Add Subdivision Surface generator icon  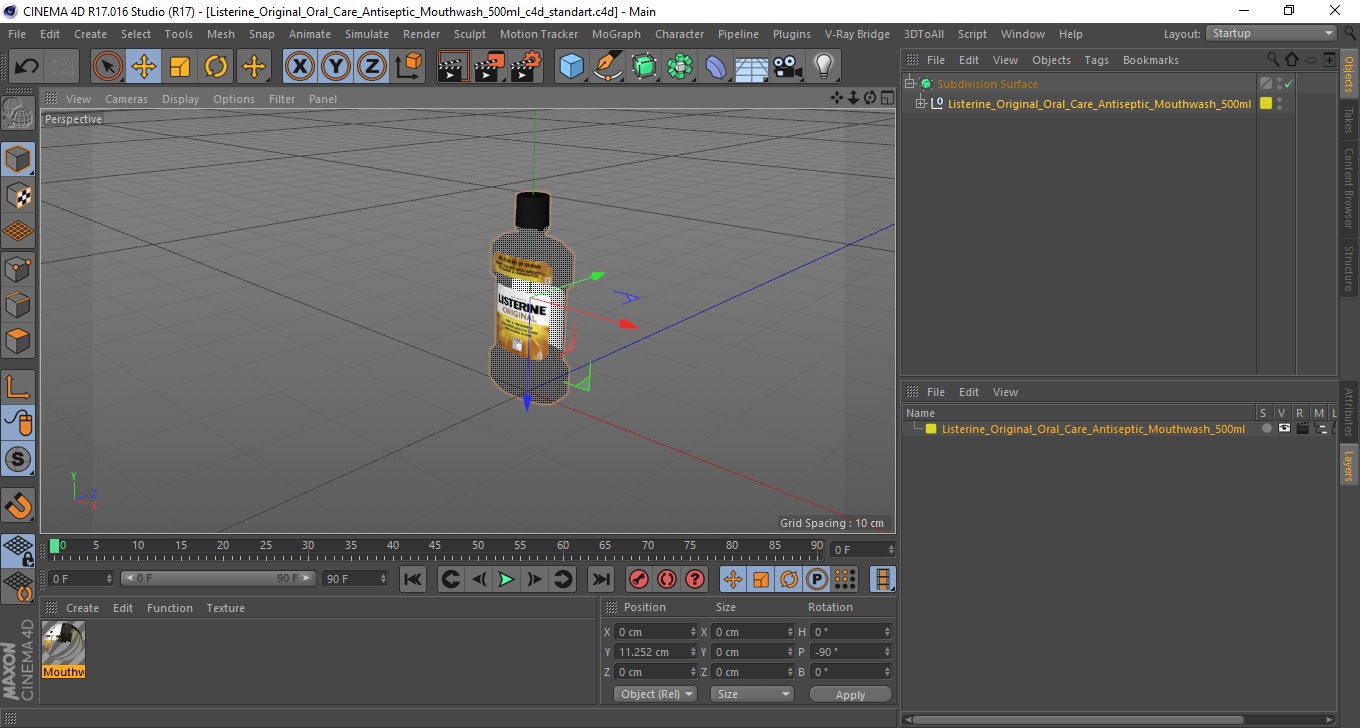tap(644, 67)
